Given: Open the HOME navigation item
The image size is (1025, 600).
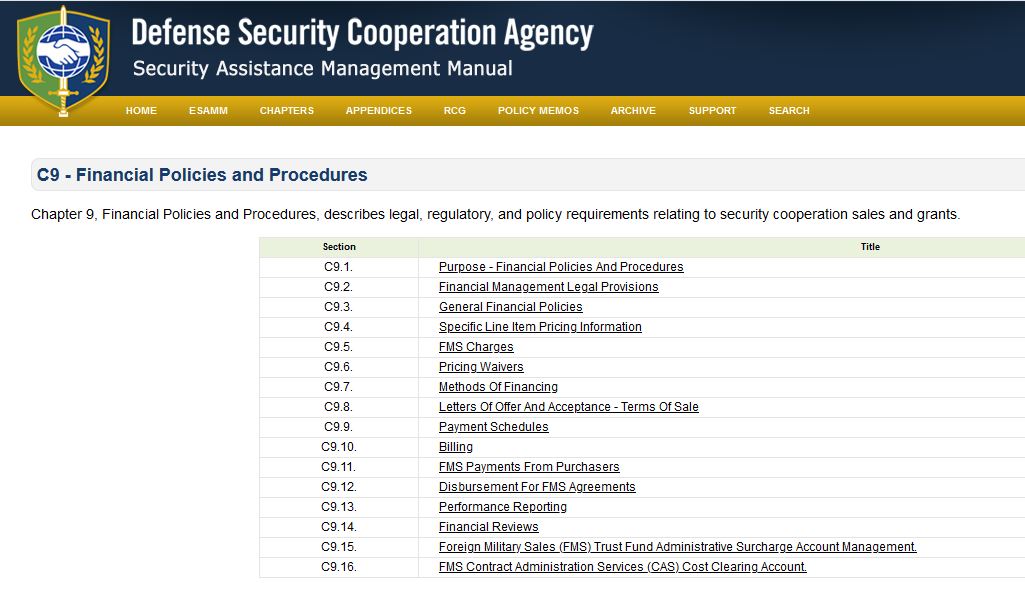Looking at the screenshot, I should tap(141, 111).
